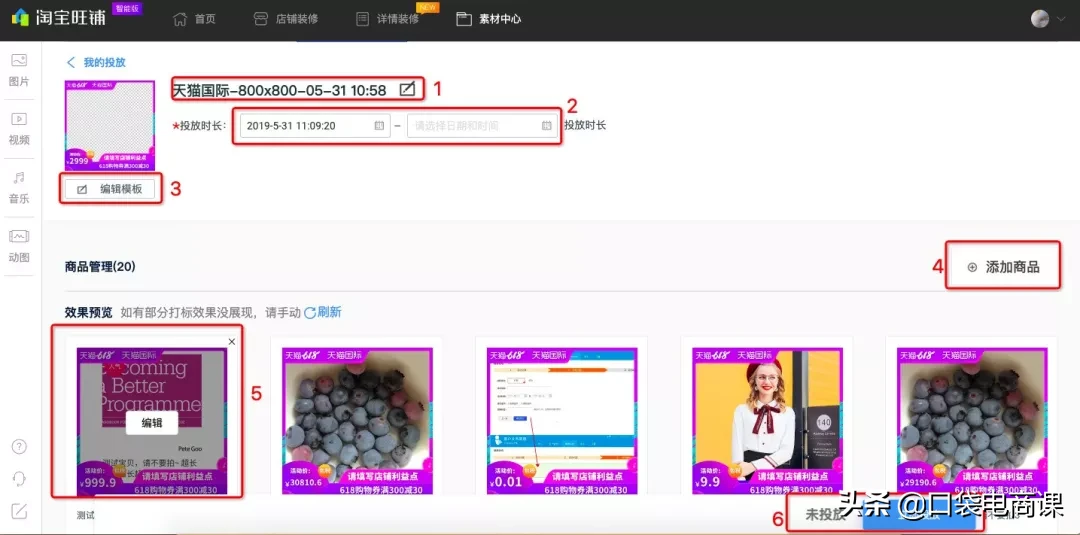
Task: Select the woman in red beret product card
Action: [x=766, y=421]
